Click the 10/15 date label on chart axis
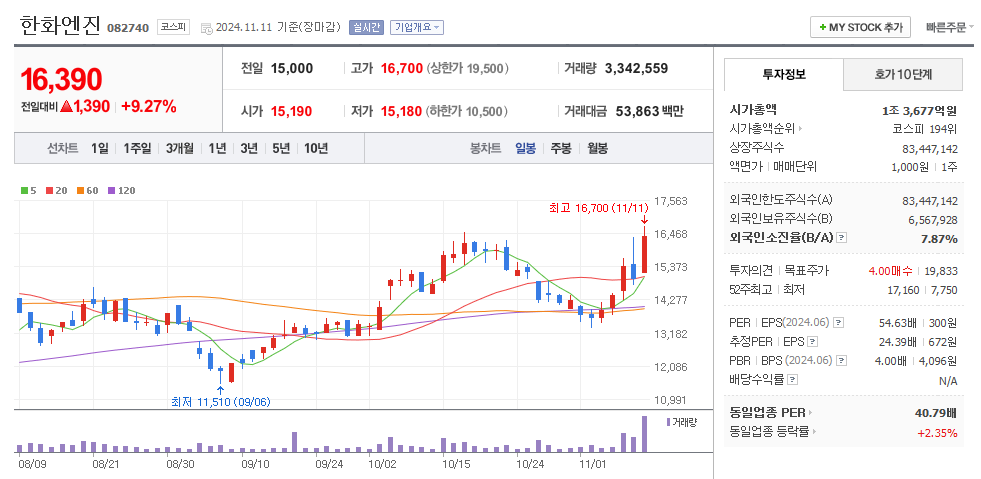The height and width of the screenshot is (479, 981). click(x=456, y=464)
